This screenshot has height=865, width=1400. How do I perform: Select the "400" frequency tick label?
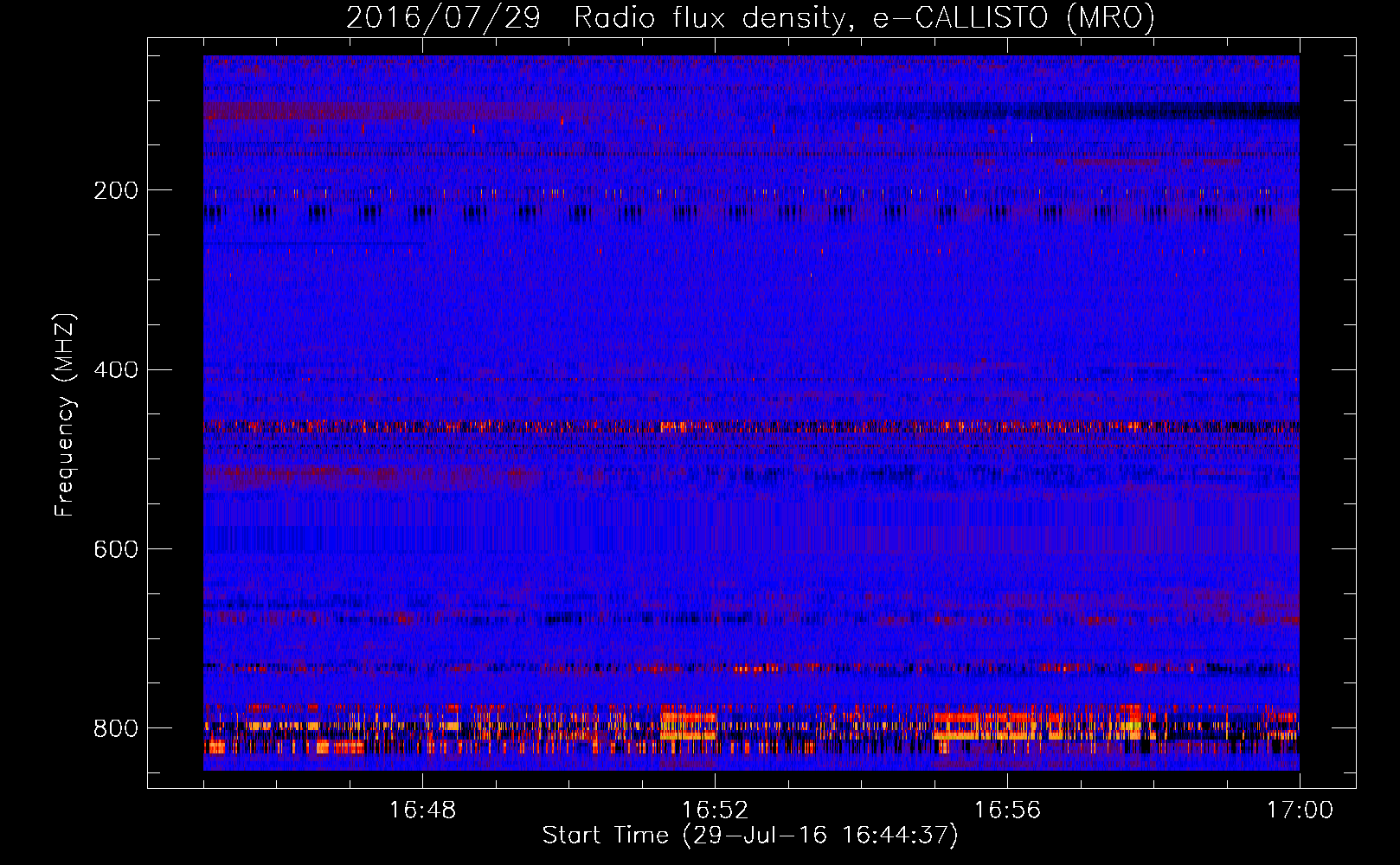click(116, 370)
